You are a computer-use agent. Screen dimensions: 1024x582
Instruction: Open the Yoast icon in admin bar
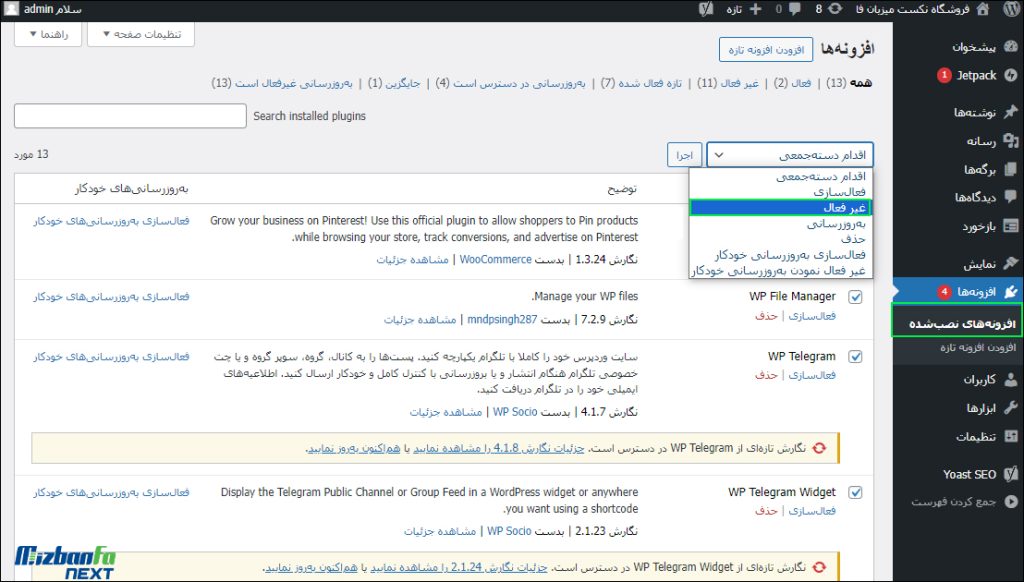pyautogui.click(x=705, y=9)
